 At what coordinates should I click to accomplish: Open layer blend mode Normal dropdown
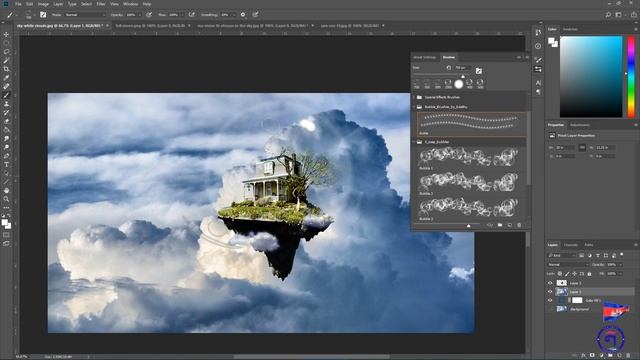pos(568,264)
